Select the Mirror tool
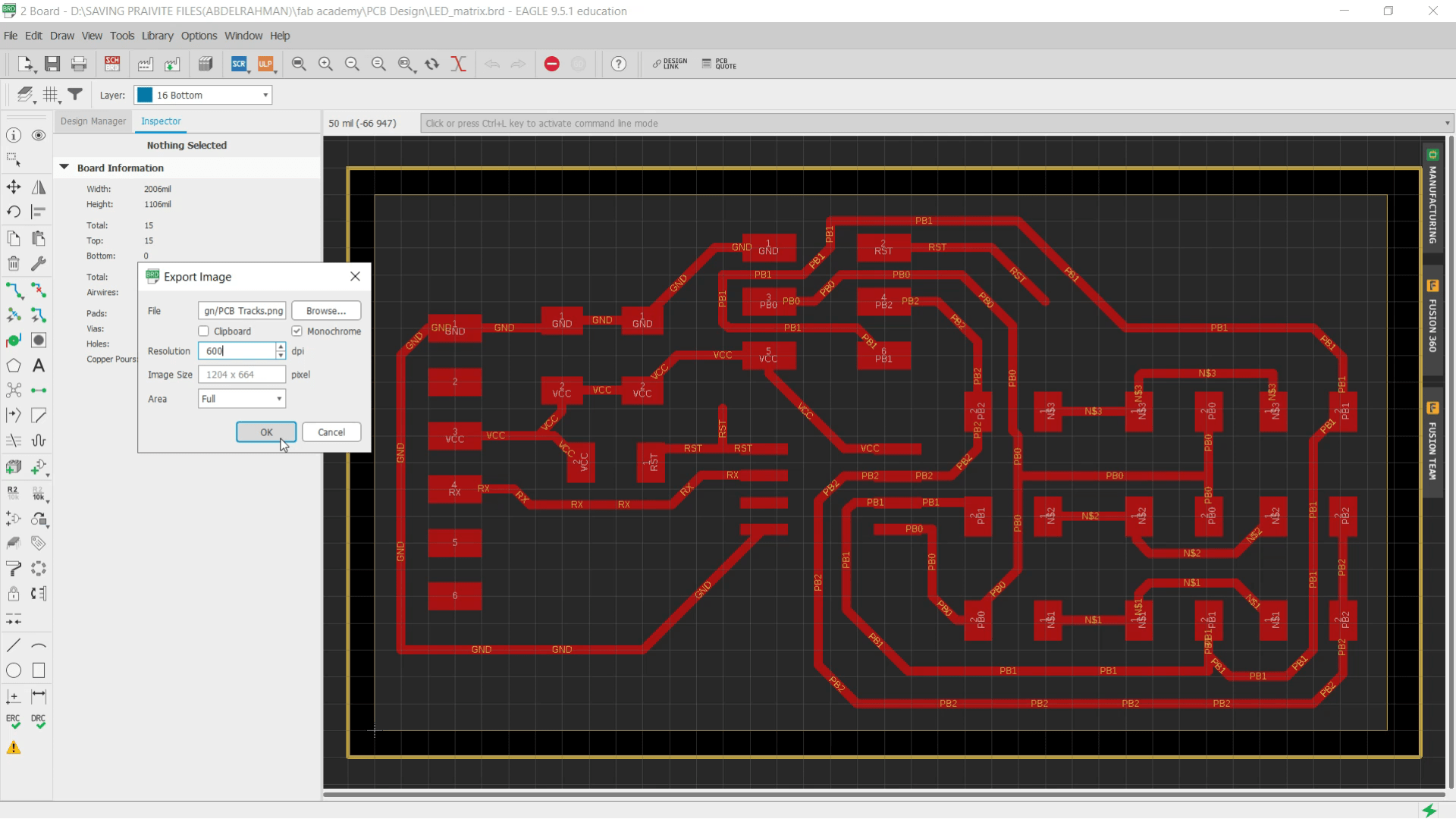The height and width of the screenshot is (819, 1456). (39, 187)
